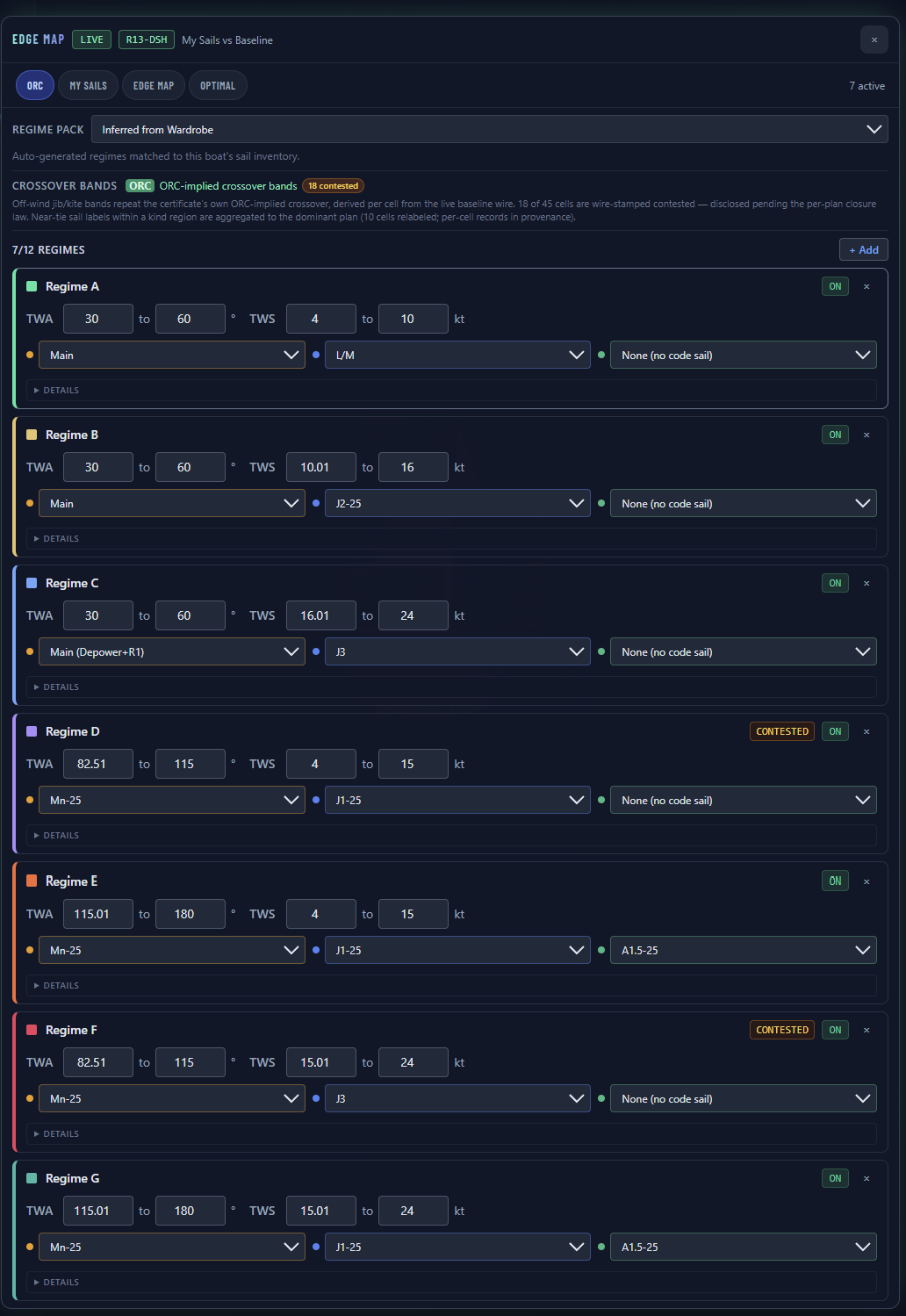Screen dimensions: 906x1316
Task: Remove Regime B with its x icon
Action: [x=866, y=435]
